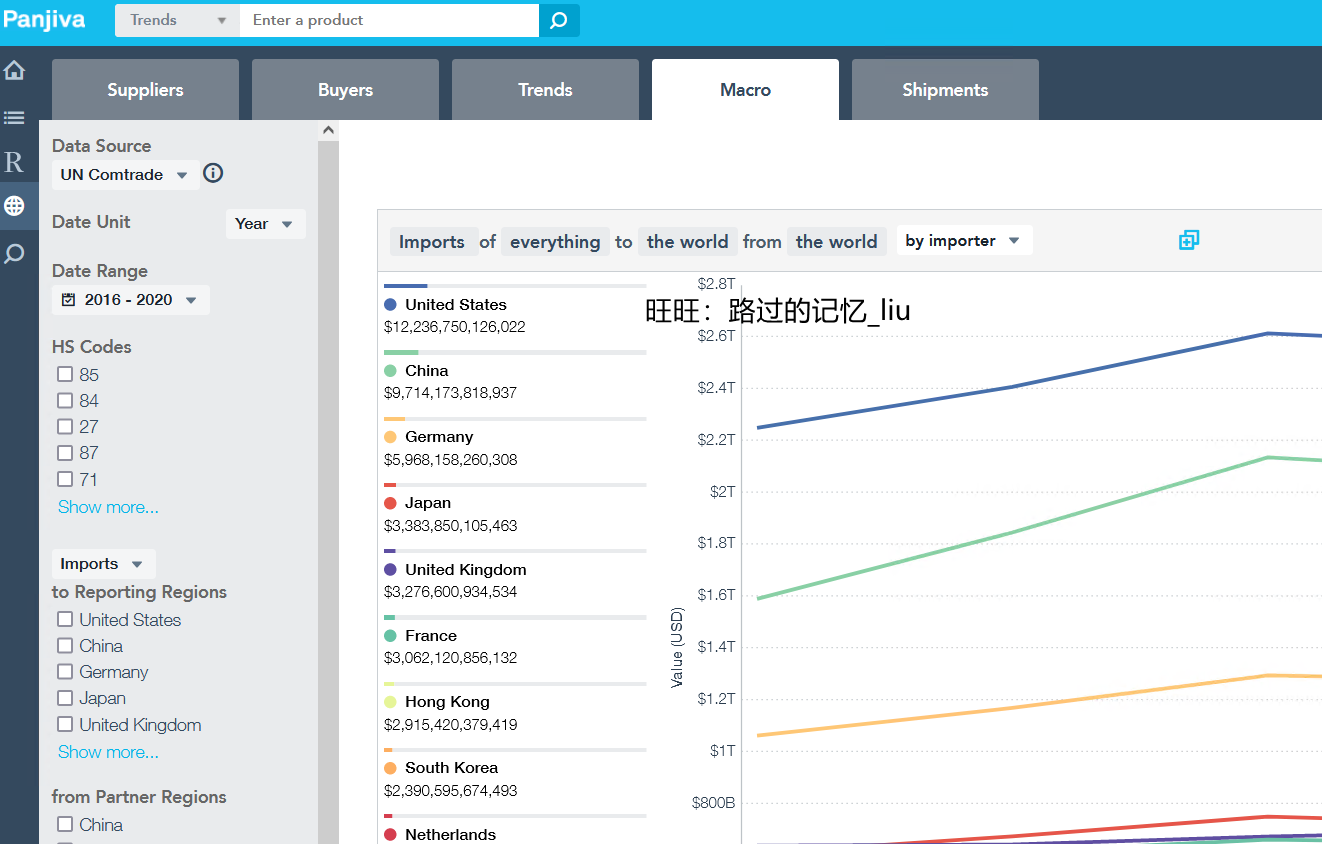Click the duplicate chart plus icon
The width and height of the screenshot is (1322, 844).
coord(1189,240)
